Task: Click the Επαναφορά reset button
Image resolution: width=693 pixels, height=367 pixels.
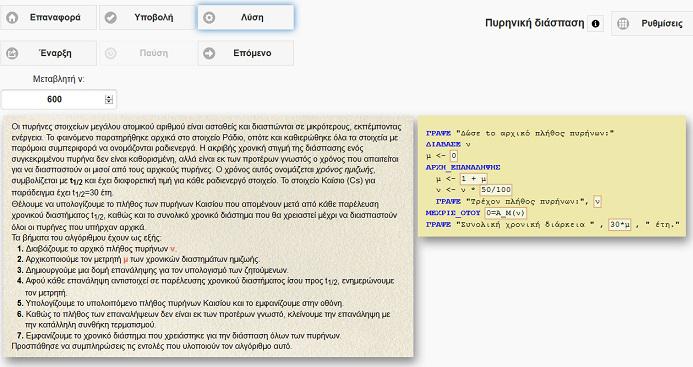Action: 48,18
